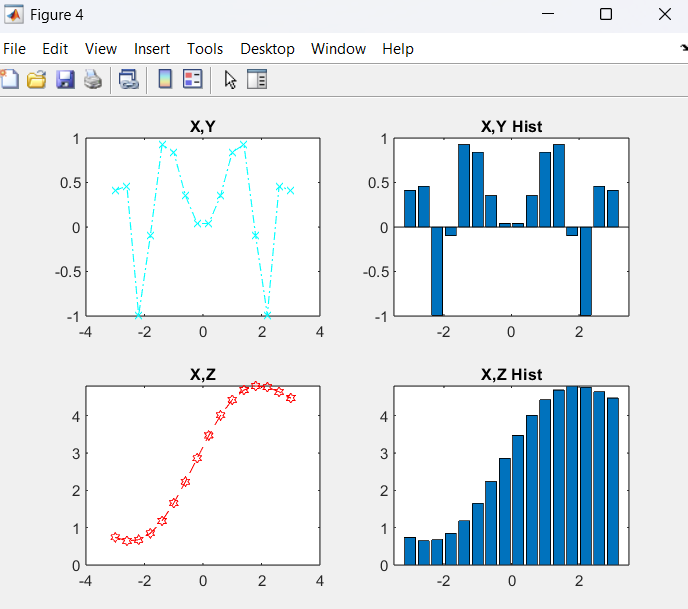Click the Link Plot toolbar icon
The height and width of the screenshot is (609, 688).
coord(129,80)
